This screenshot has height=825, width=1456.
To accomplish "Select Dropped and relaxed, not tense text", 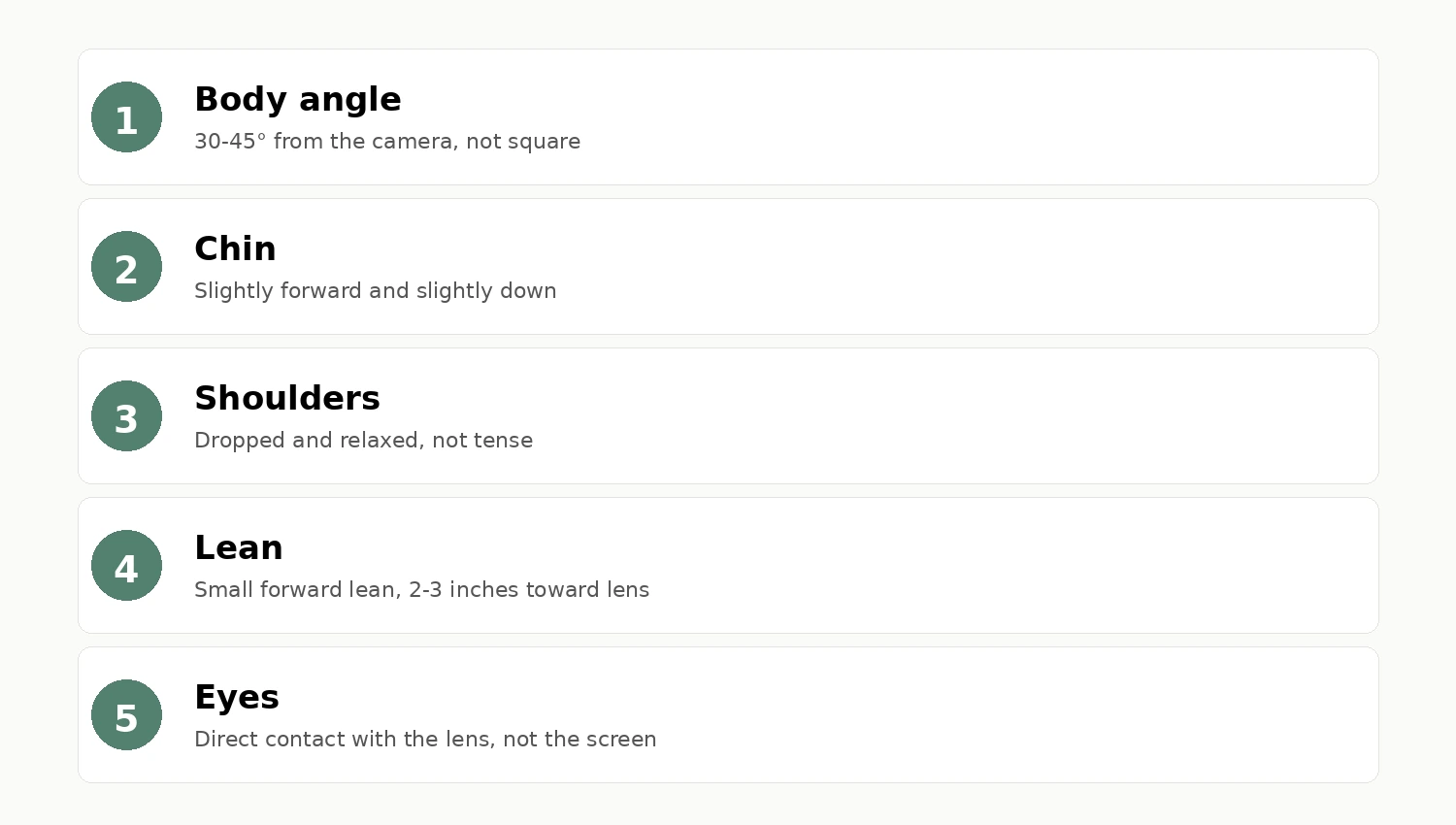I will click(x=364, y=441).
